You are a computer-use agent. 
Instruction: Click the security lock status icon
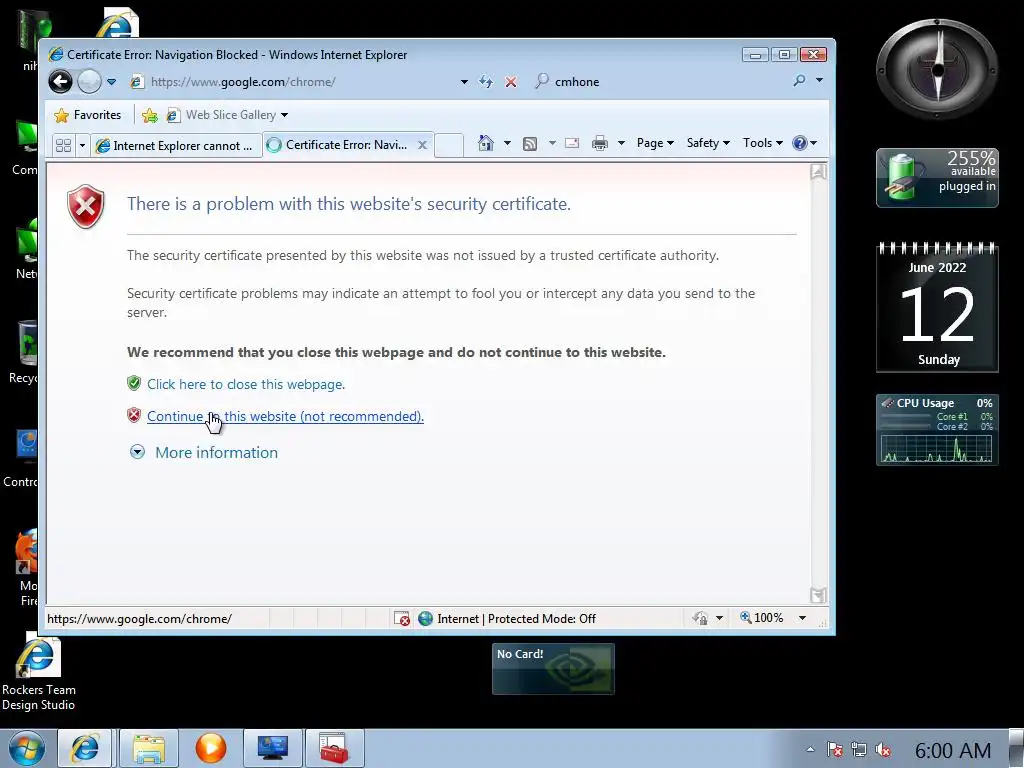coord(700,618)
